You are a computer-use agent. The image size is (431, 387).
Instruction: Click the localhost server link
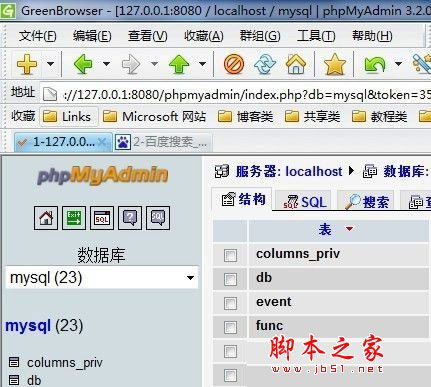pyautogui.click(x=314, y=171)
